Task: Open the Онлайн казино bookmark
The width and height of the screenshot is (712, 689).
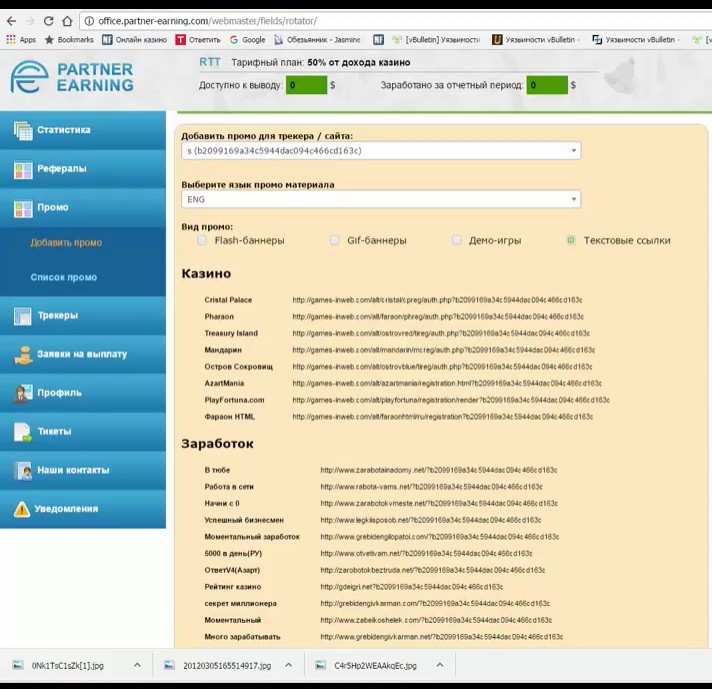Action: tap(134, 40)
